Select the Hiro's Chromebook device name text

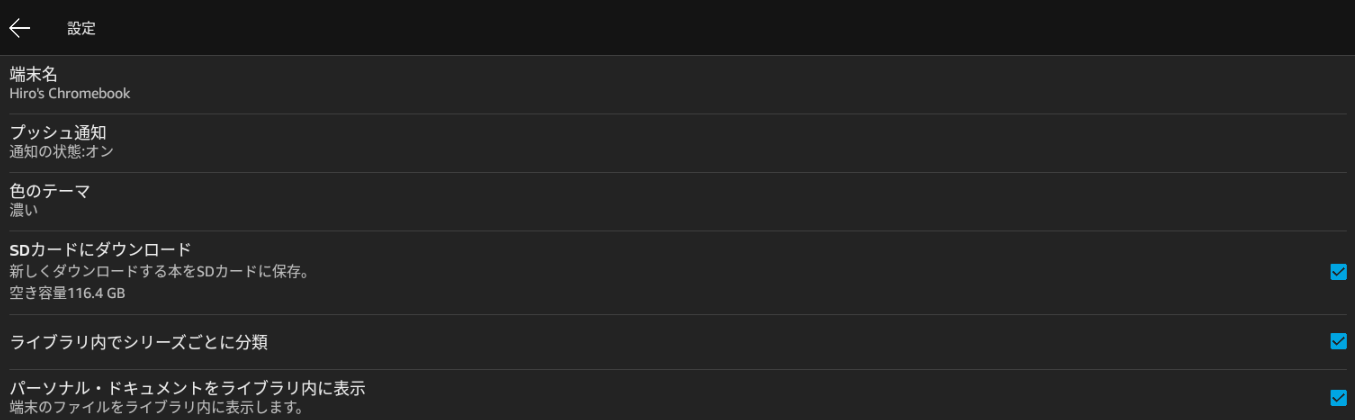[x=70, y=94]
